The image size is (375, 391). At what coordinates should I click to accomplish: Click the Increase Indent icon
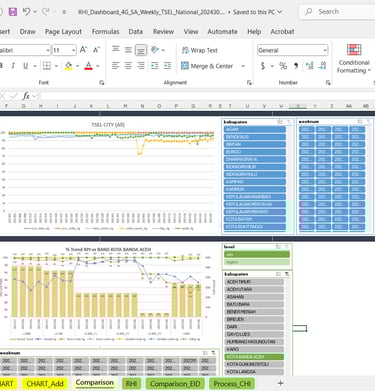click(x=167, y=66)
